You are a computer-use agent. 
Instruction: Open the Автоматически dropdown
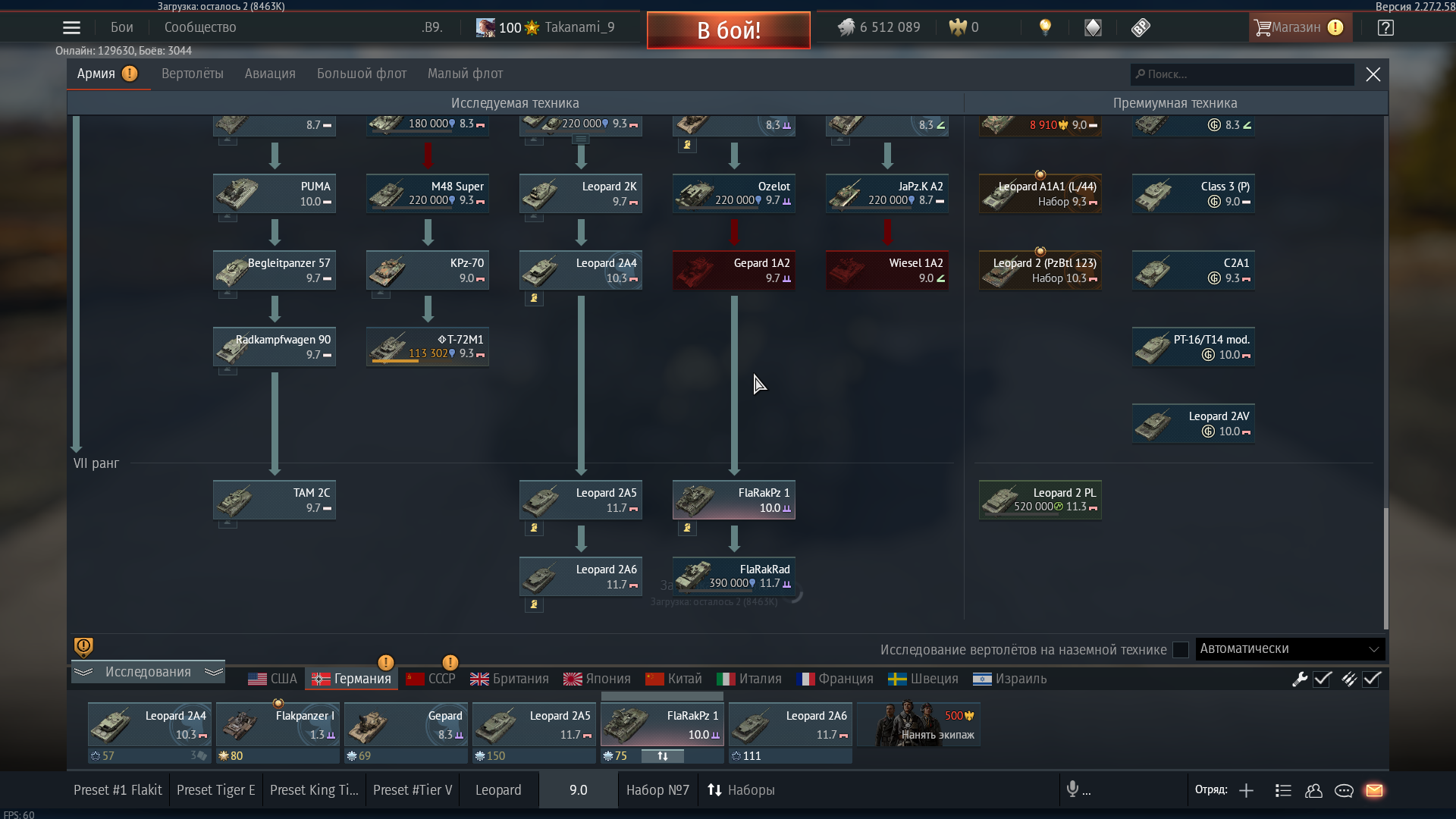[1290, 649]
